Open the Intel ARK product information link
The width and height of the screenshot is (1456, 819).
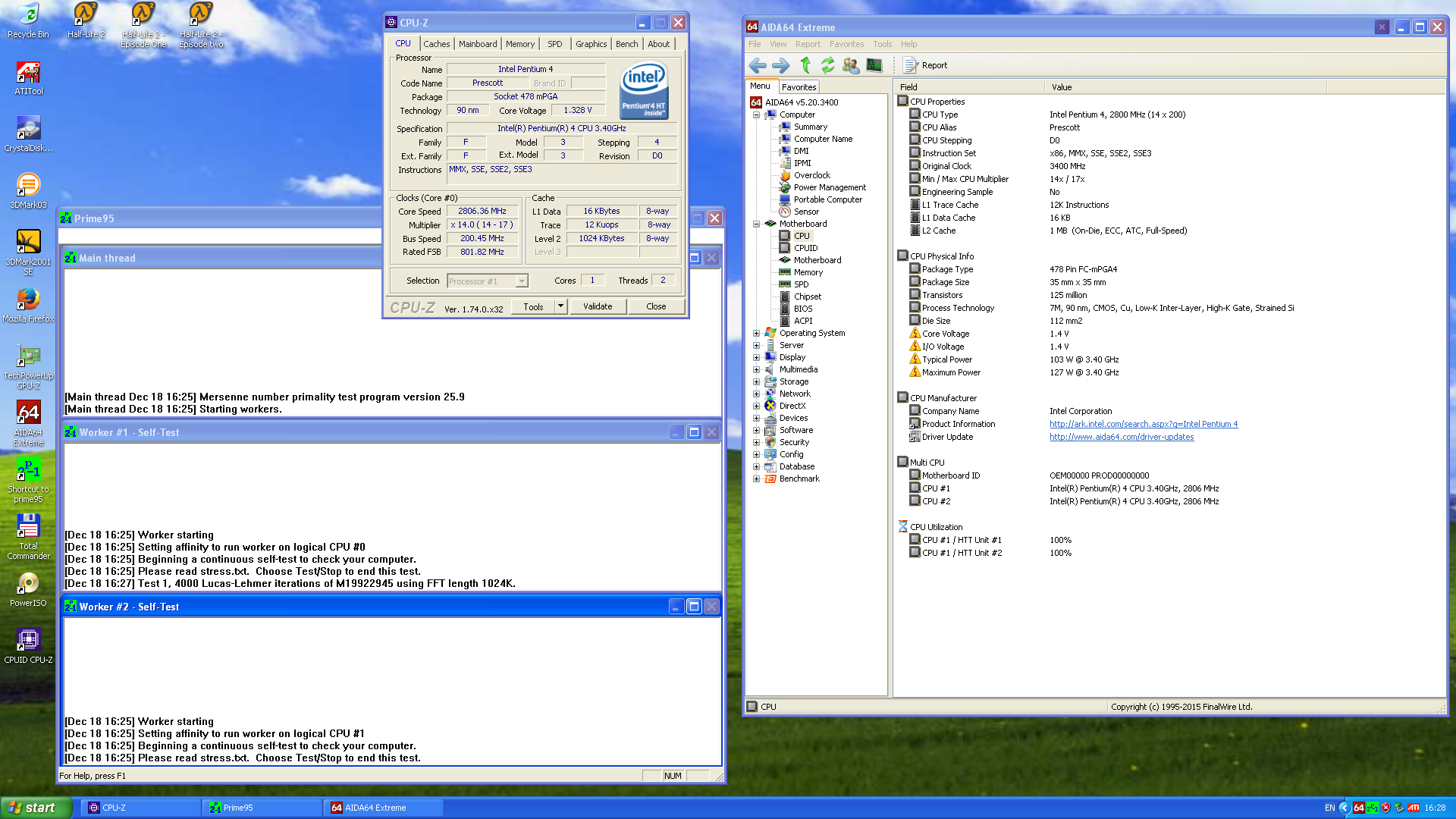tap(1143, 424)
